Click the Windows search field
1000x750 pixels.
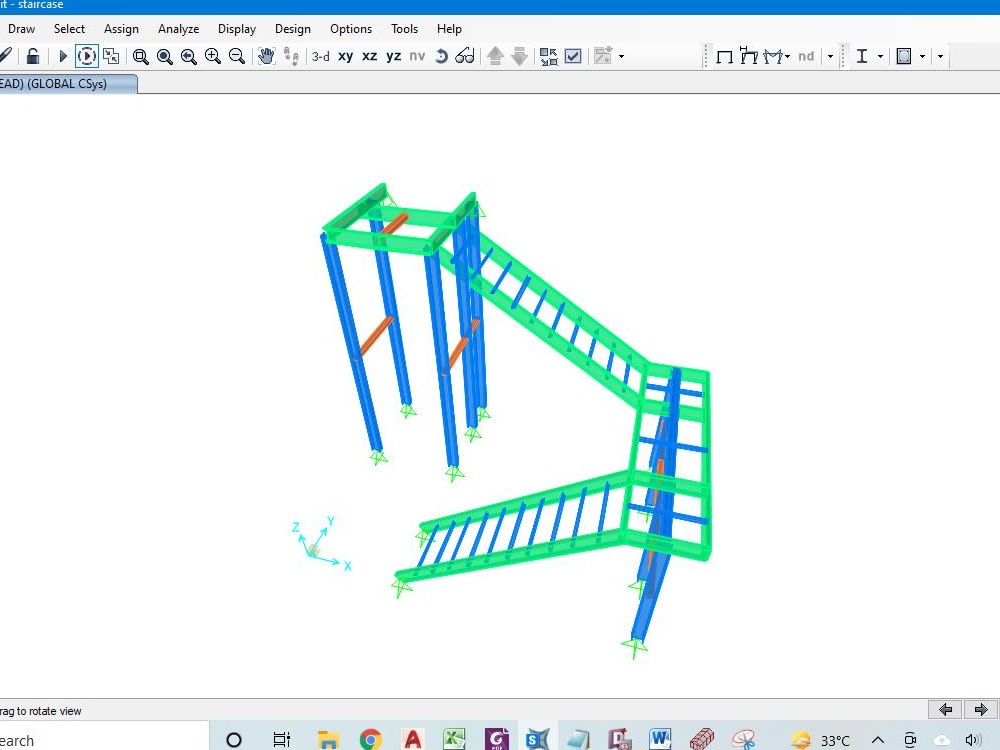[x=100, y=738]
